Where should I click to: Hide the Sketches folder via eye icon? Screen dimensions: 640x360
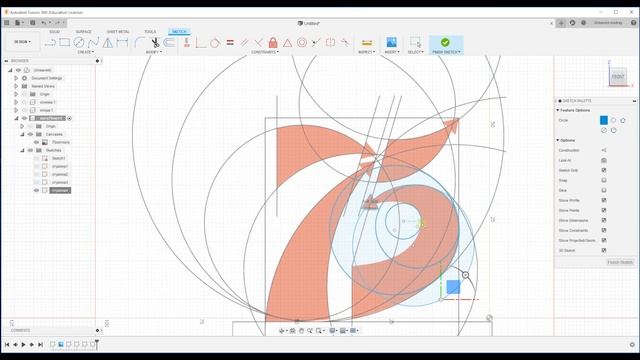point(30,150)
